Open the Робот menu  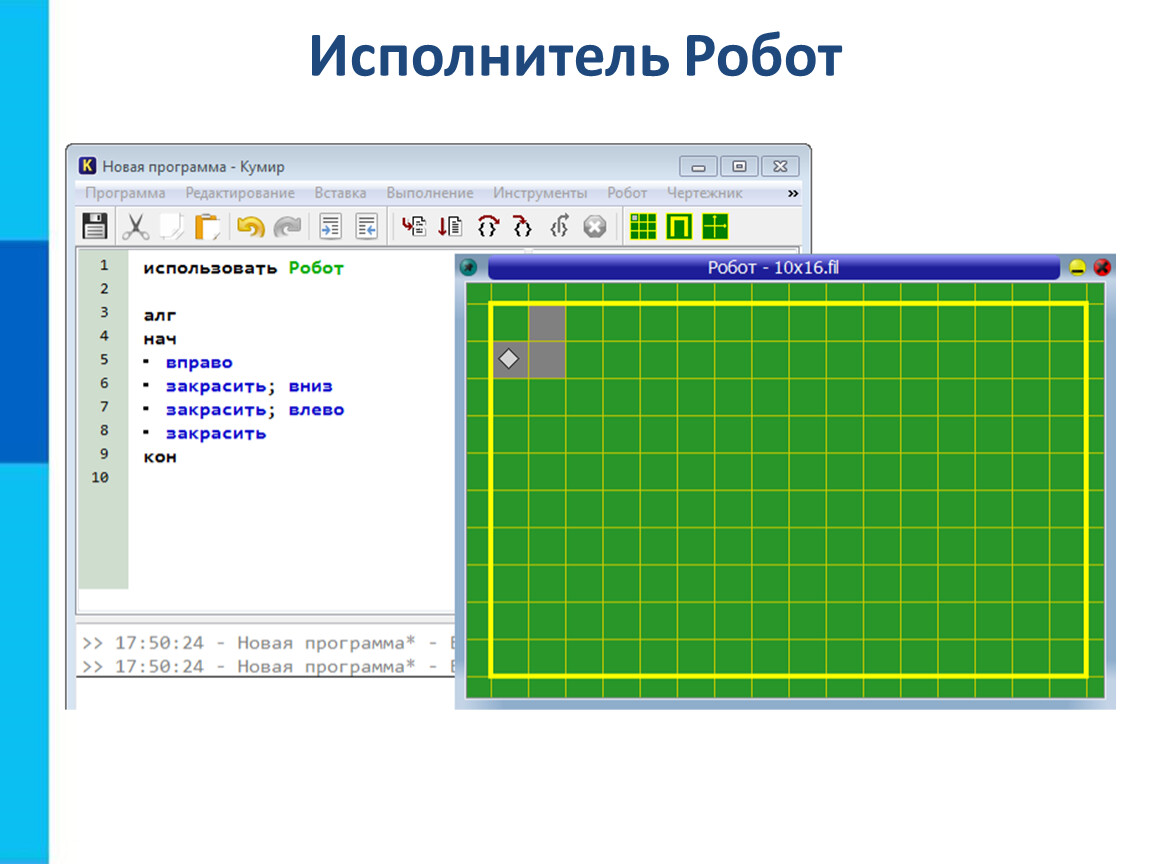click(x=627, y=193)
